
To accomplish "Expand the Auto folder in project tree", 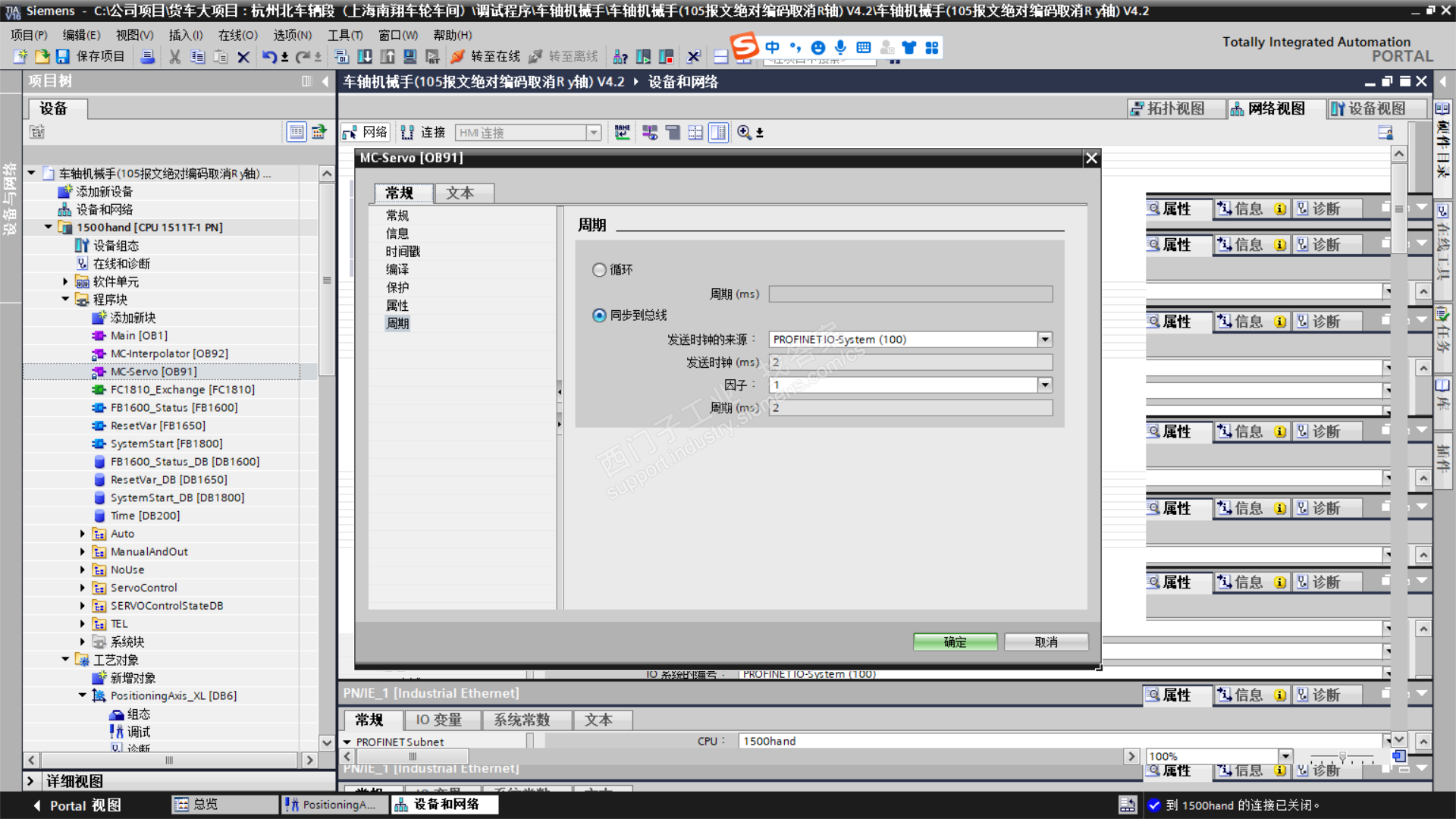I will click(x=83, y=534).
